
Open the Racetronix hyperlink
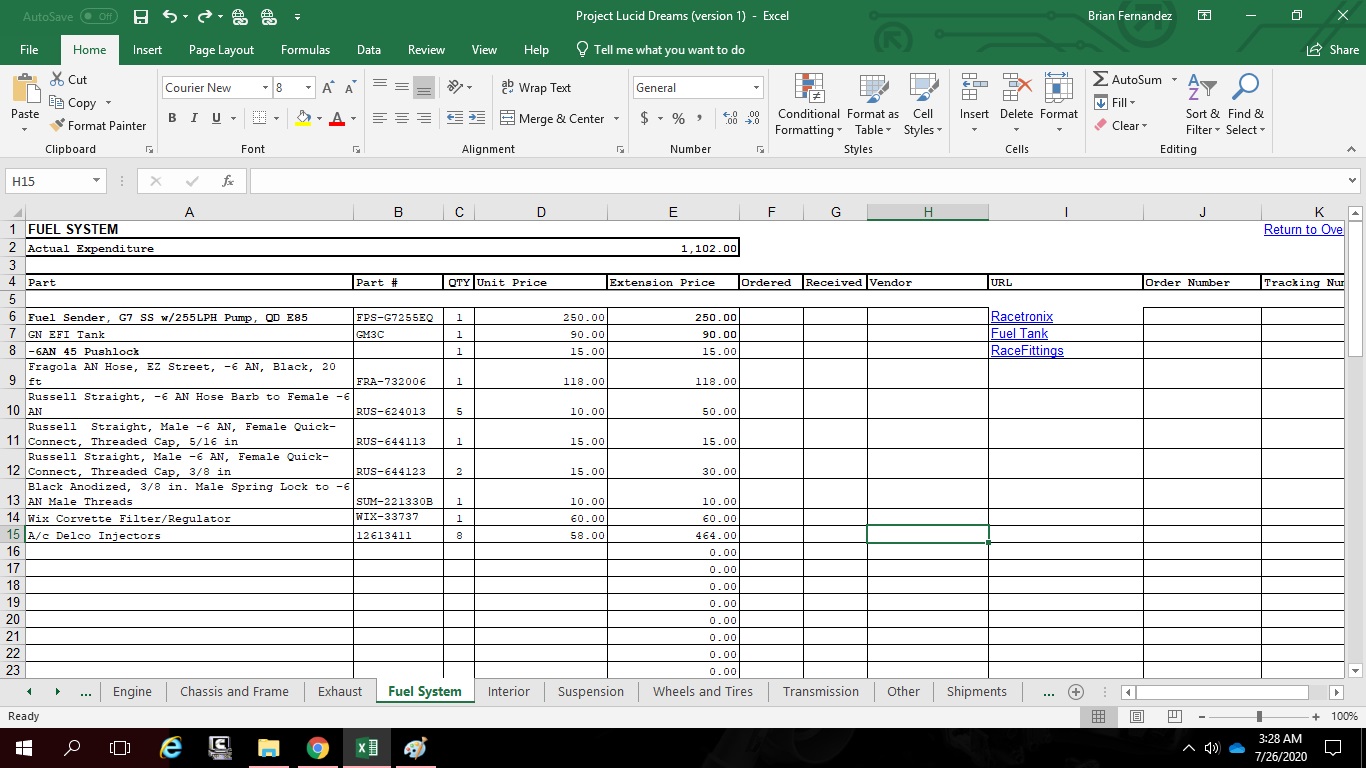(x=1022, y=317)
